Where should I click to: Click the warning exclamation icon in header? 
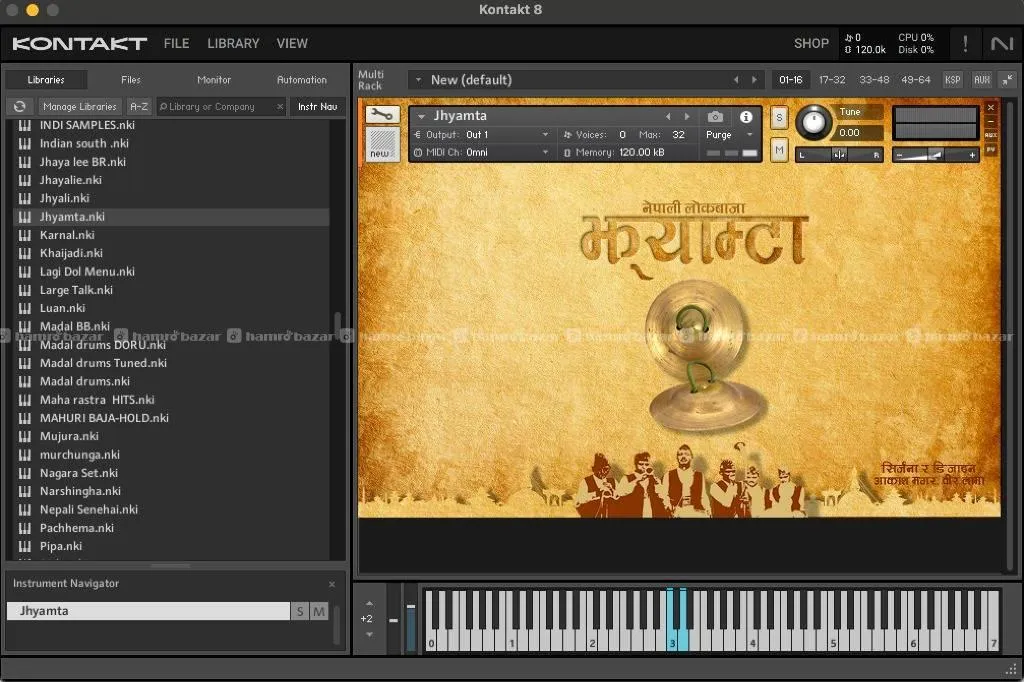tap(965, 44)
